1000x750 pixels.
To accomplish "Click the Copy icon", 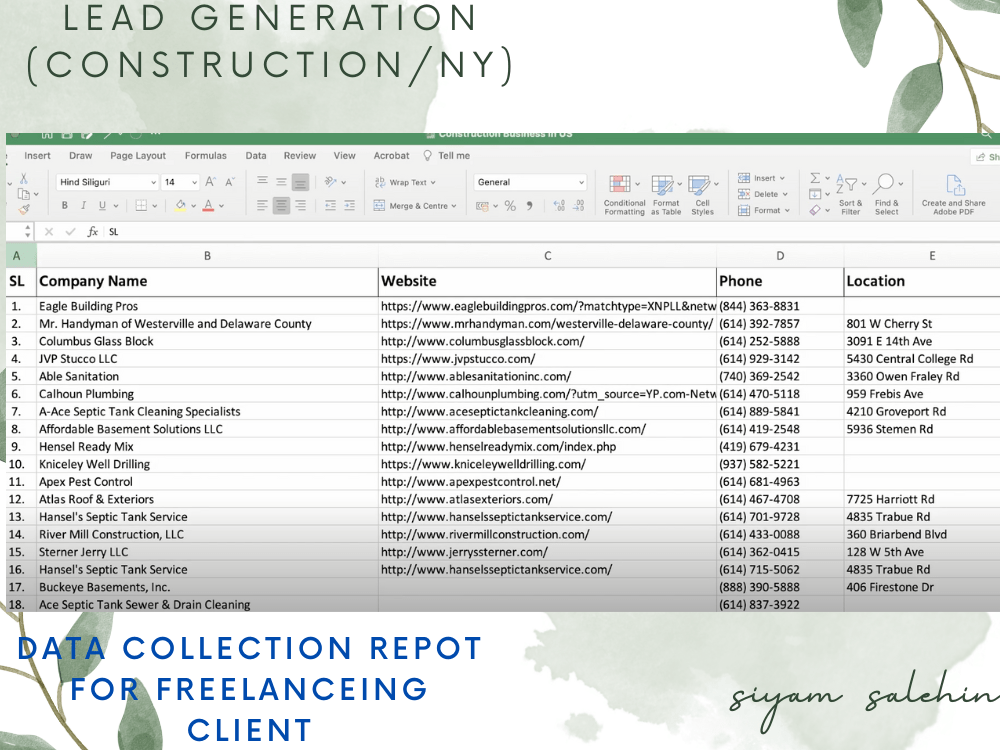I will point(24,194).
